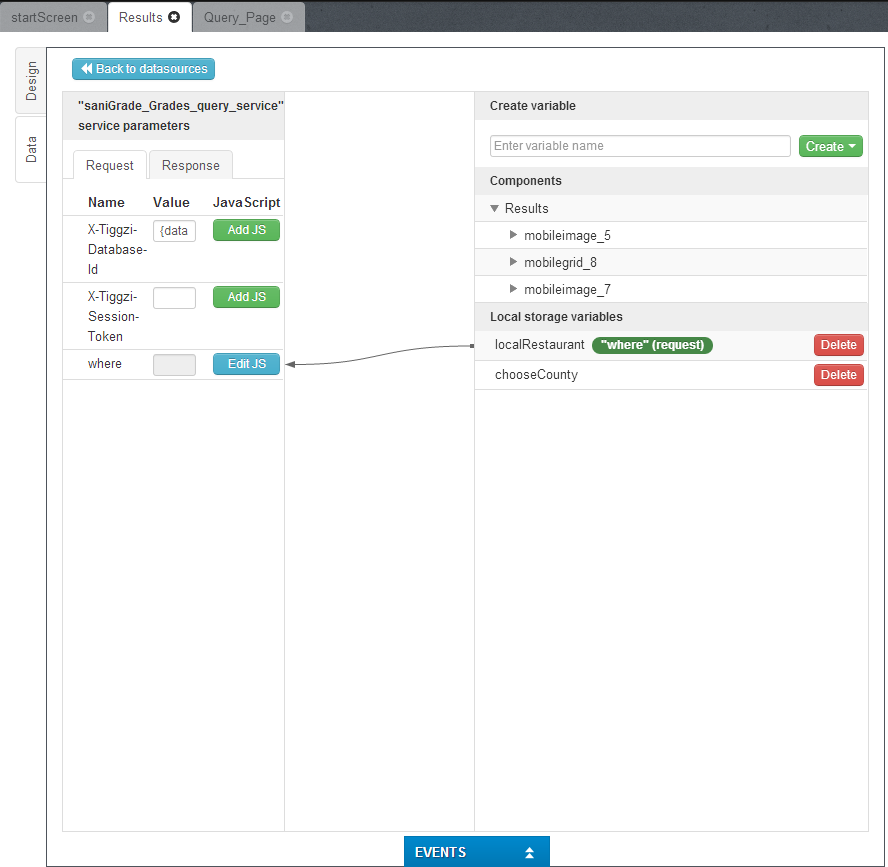Screen dimensions: 888x867
Task: Open the Data side tab
Action: [x=31, y=149]
